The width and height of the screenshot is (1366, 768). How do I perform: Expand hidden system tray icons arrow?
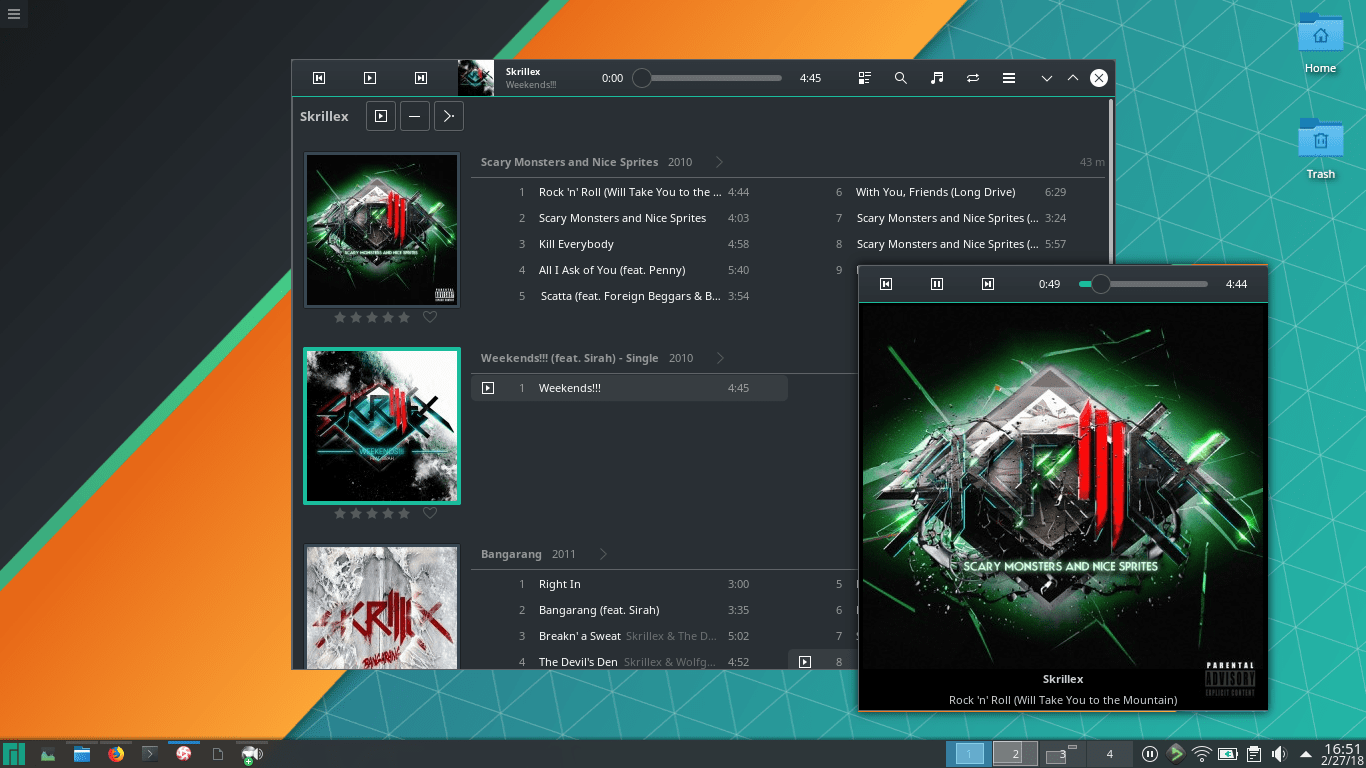(x=1305, y=754)
